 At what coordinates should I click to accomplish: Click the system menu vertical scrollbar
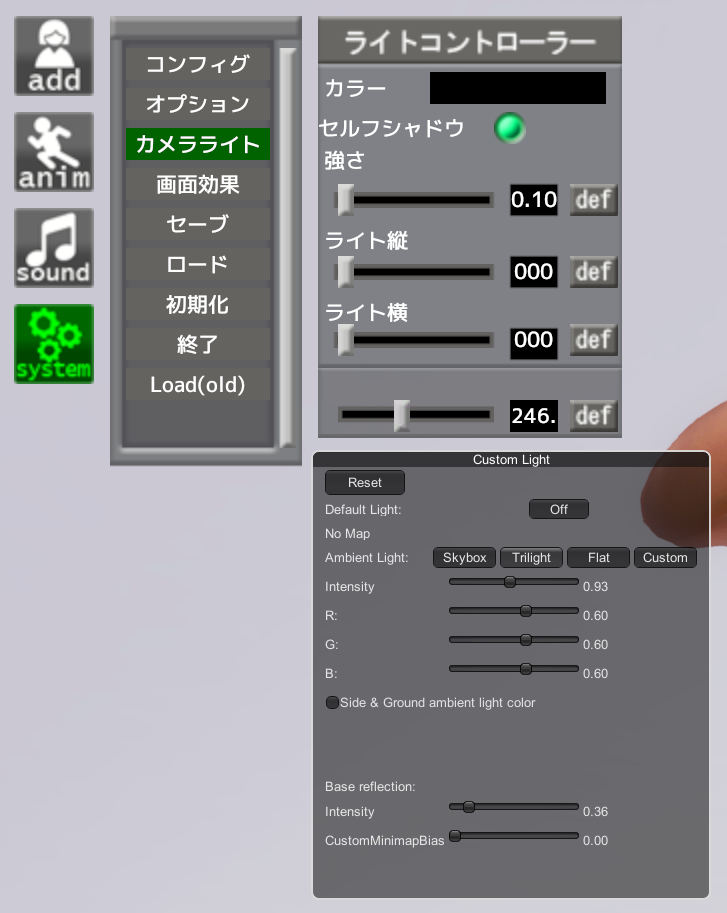coord(288,247)
